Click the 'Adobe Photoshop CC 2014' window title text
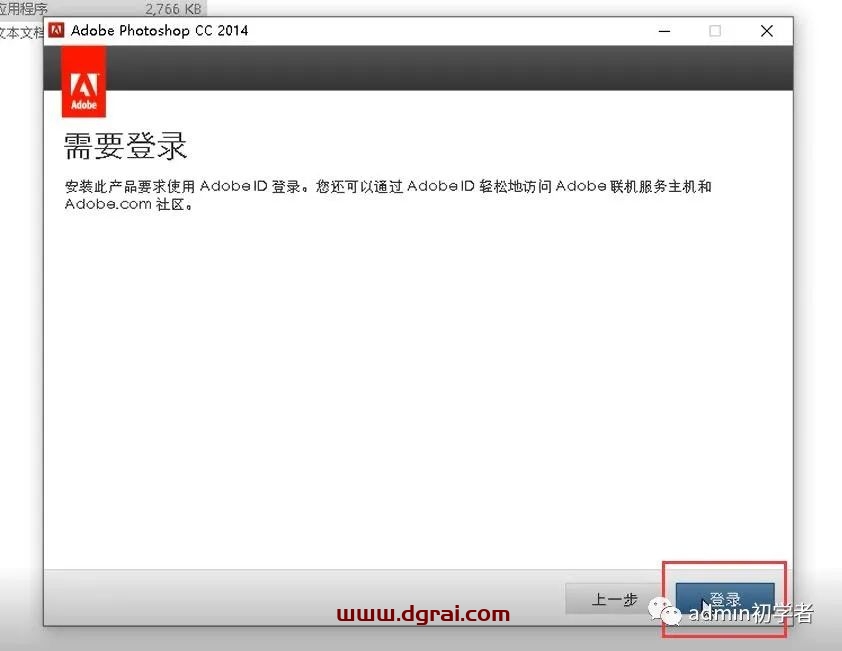The width and height of the screenshot is (842, 651). coord(159,31)
